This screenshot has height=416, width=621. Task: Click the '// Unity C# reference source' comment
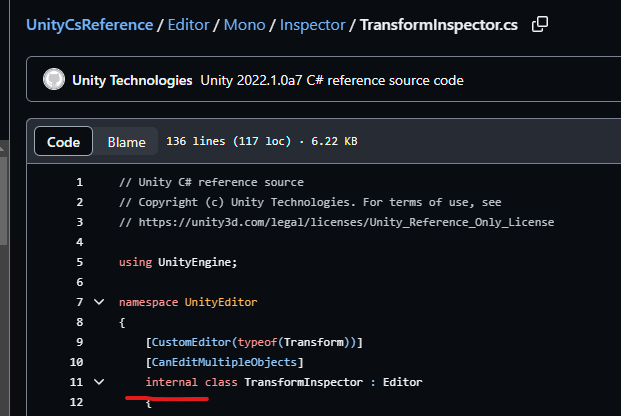tap(211, 182)
